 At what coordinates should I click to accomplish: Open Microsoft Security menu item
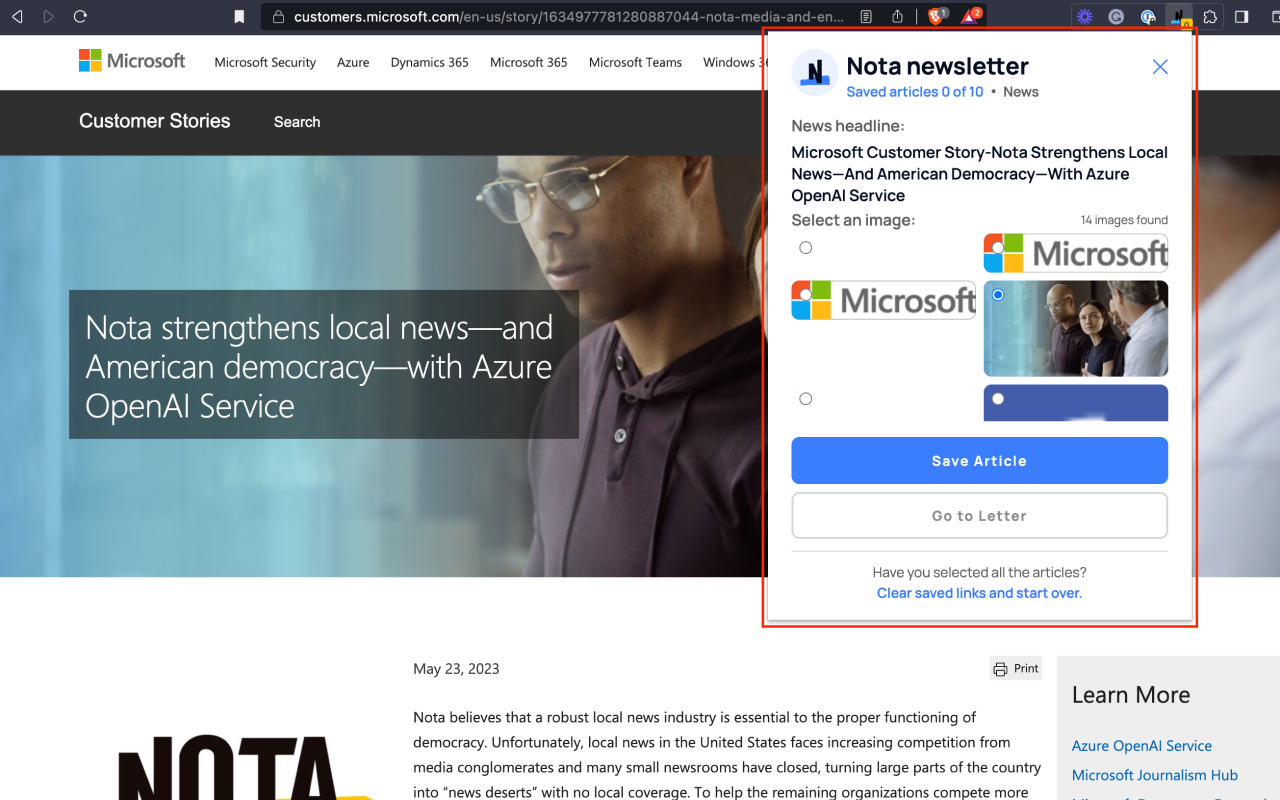click(x=265, y=62)
